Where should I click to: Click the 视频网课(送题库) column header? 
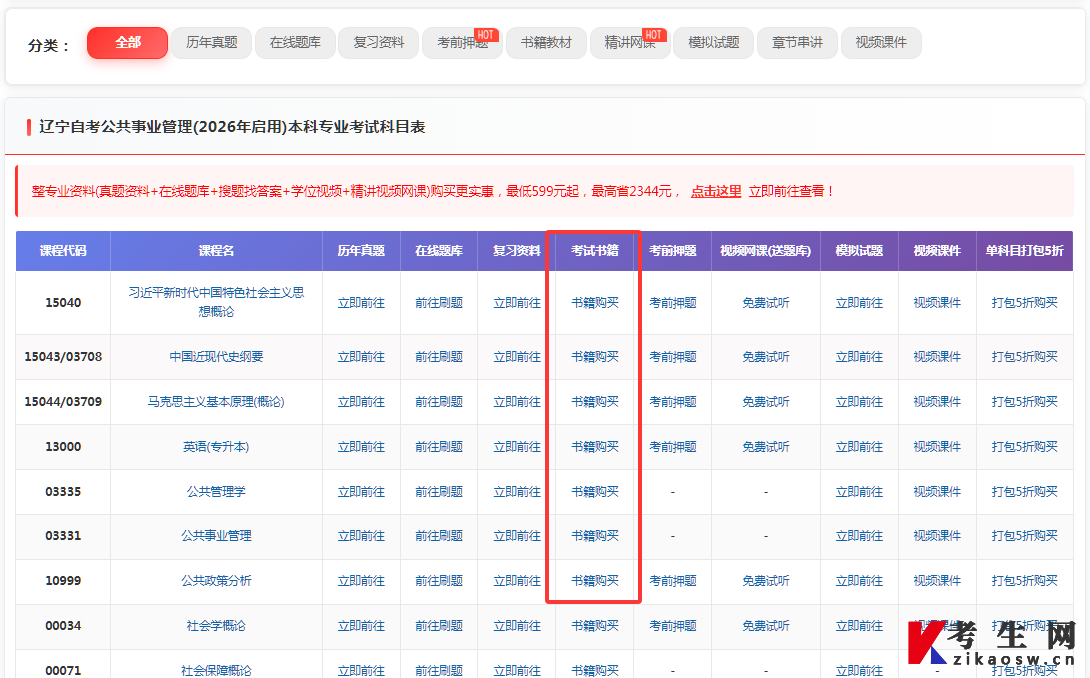coord(766,251)
